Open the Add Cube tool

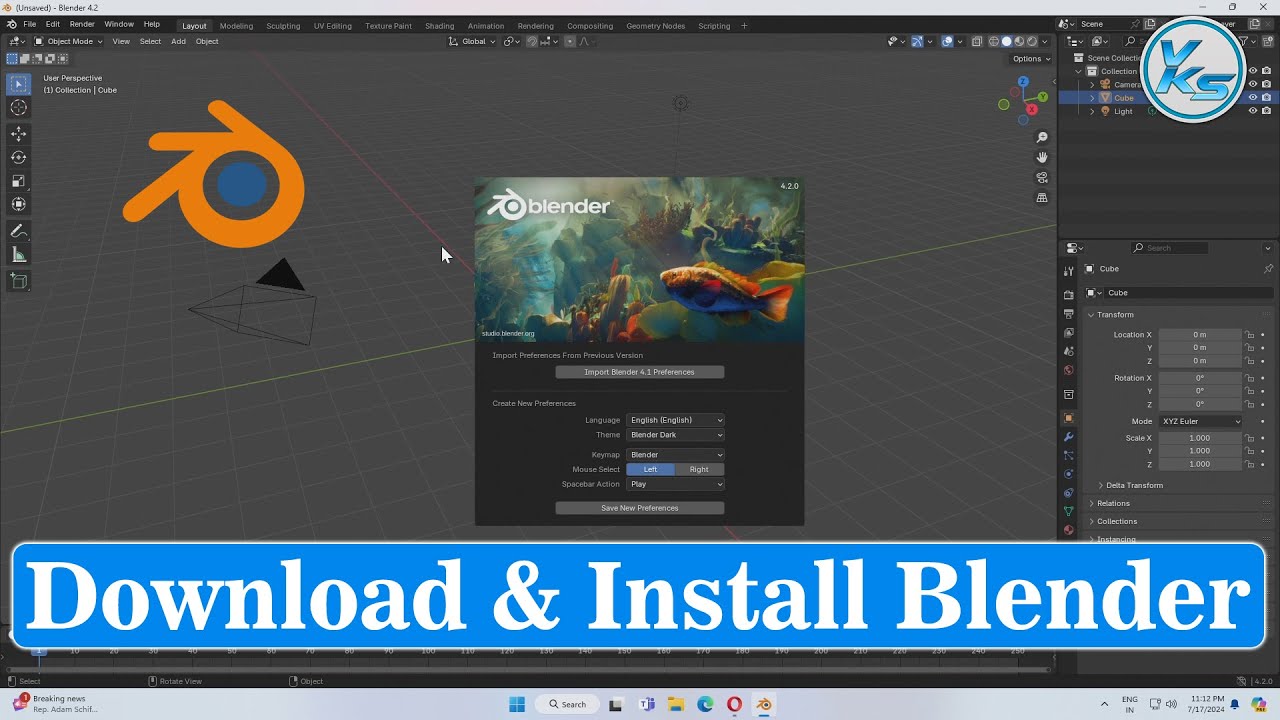(x=18, y=281)
